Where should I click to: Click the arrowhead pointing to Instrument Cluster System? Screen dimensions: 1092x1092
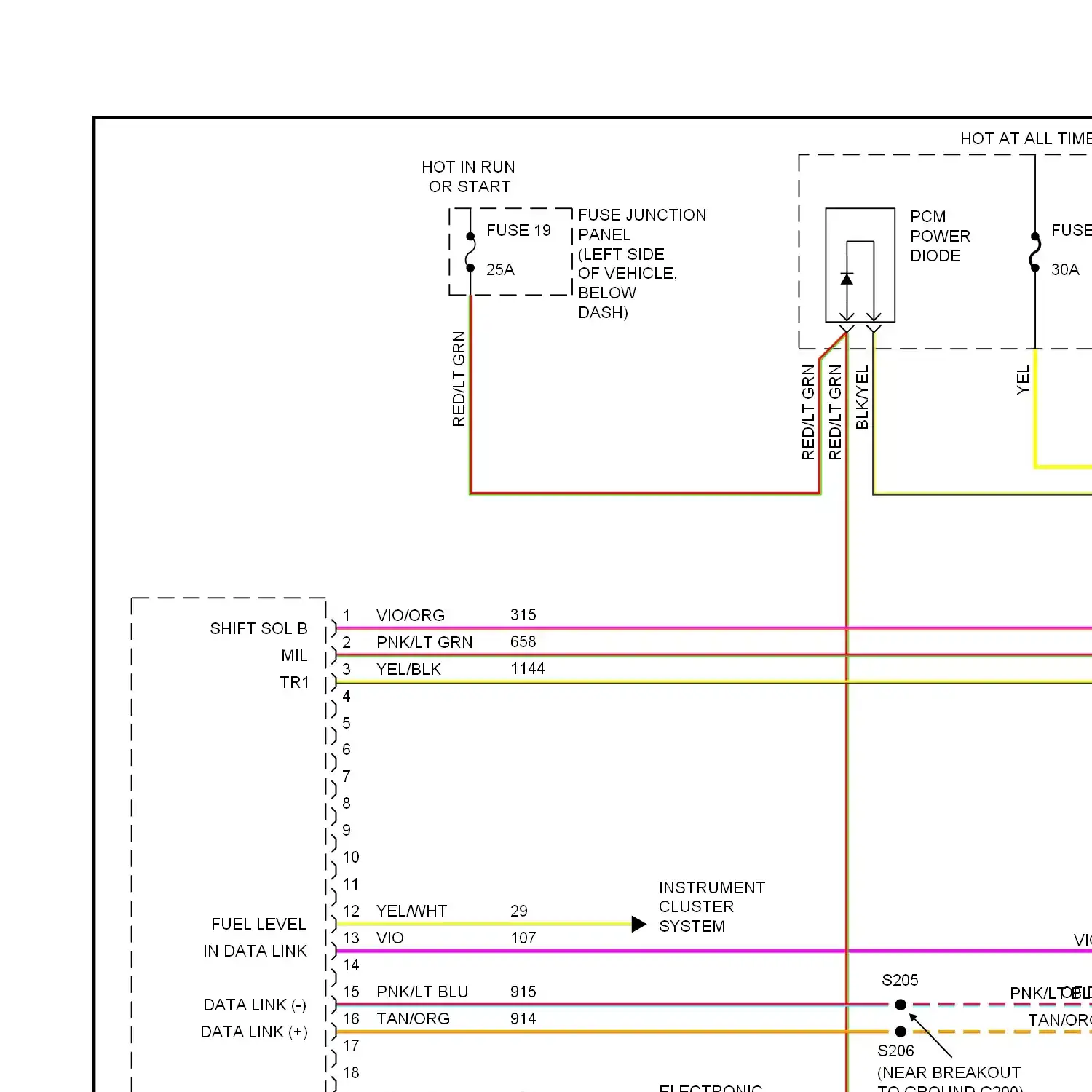[x=639, y=924]
